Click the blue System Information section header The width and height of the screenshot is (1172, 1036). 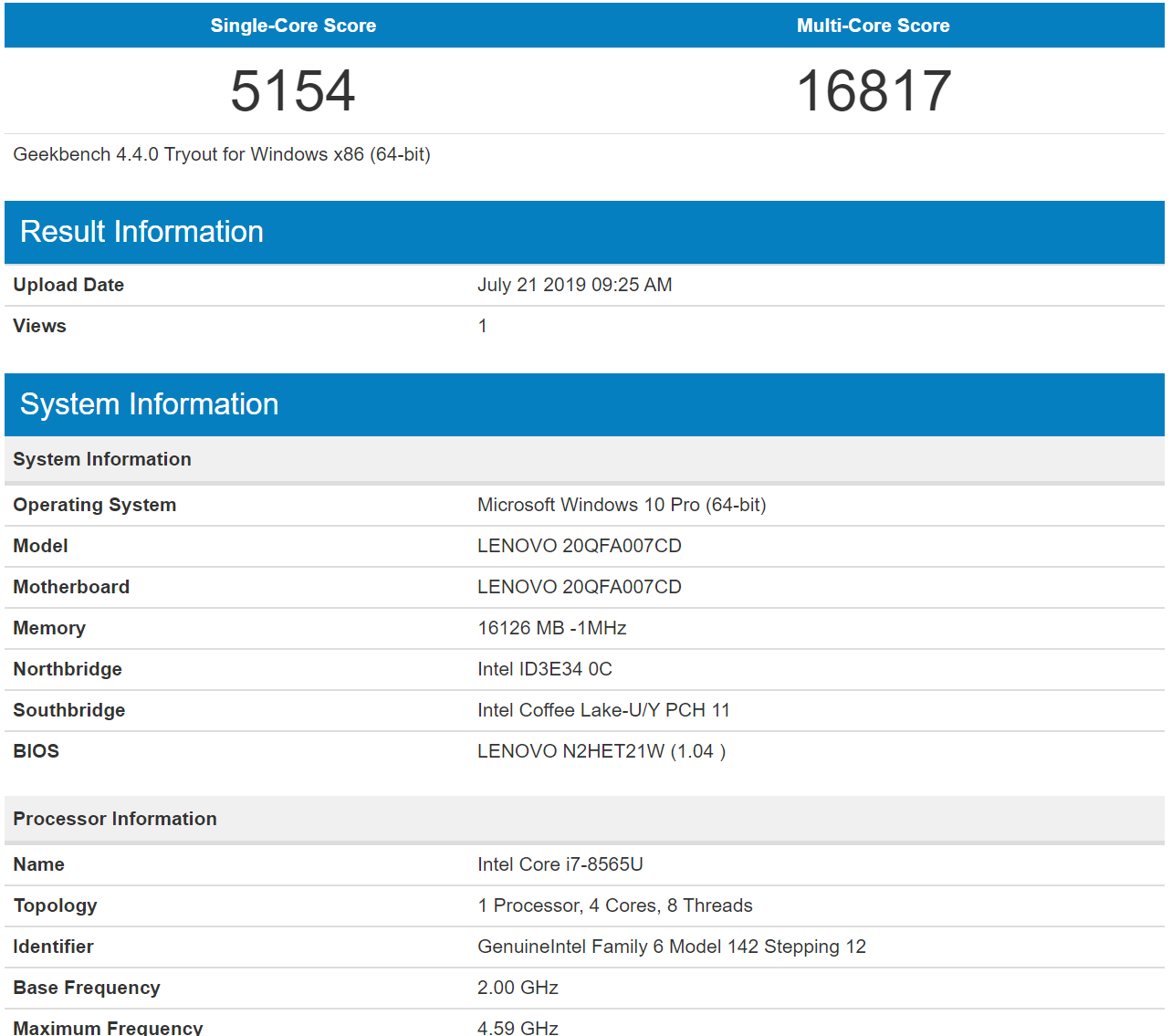[x=584, y=404]
